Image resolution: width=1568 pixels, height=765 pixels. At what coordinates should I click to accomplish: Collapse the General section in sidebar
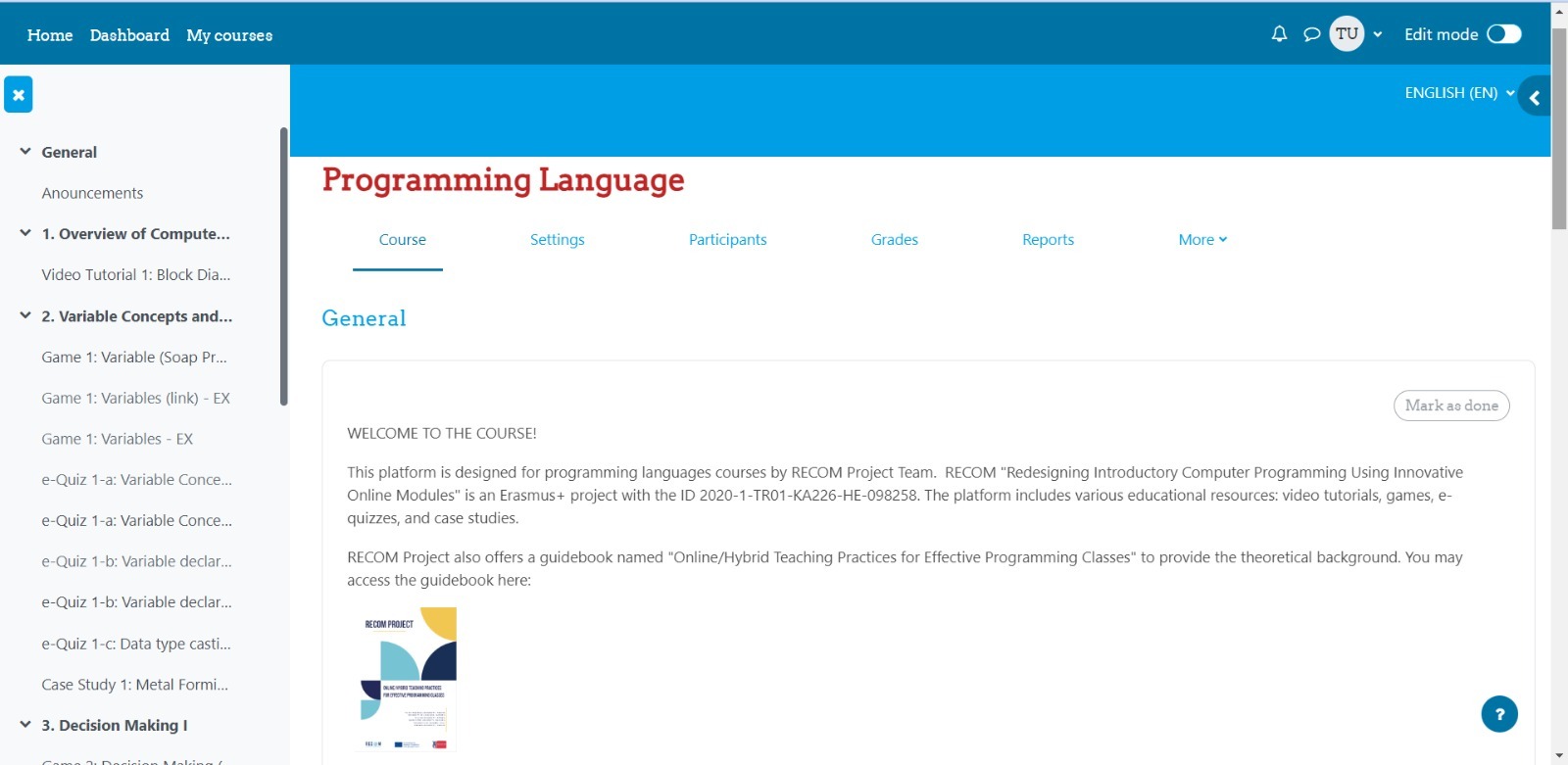(x=25, y=152)
